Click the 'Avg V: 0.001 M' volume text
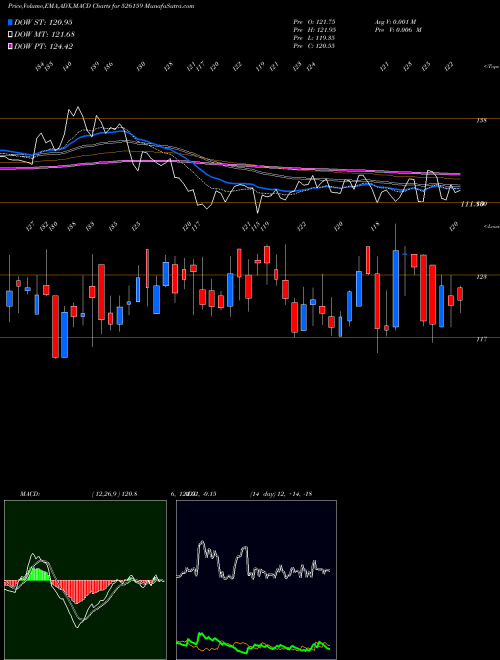500x660 pixels. click(x=396, y=21)
